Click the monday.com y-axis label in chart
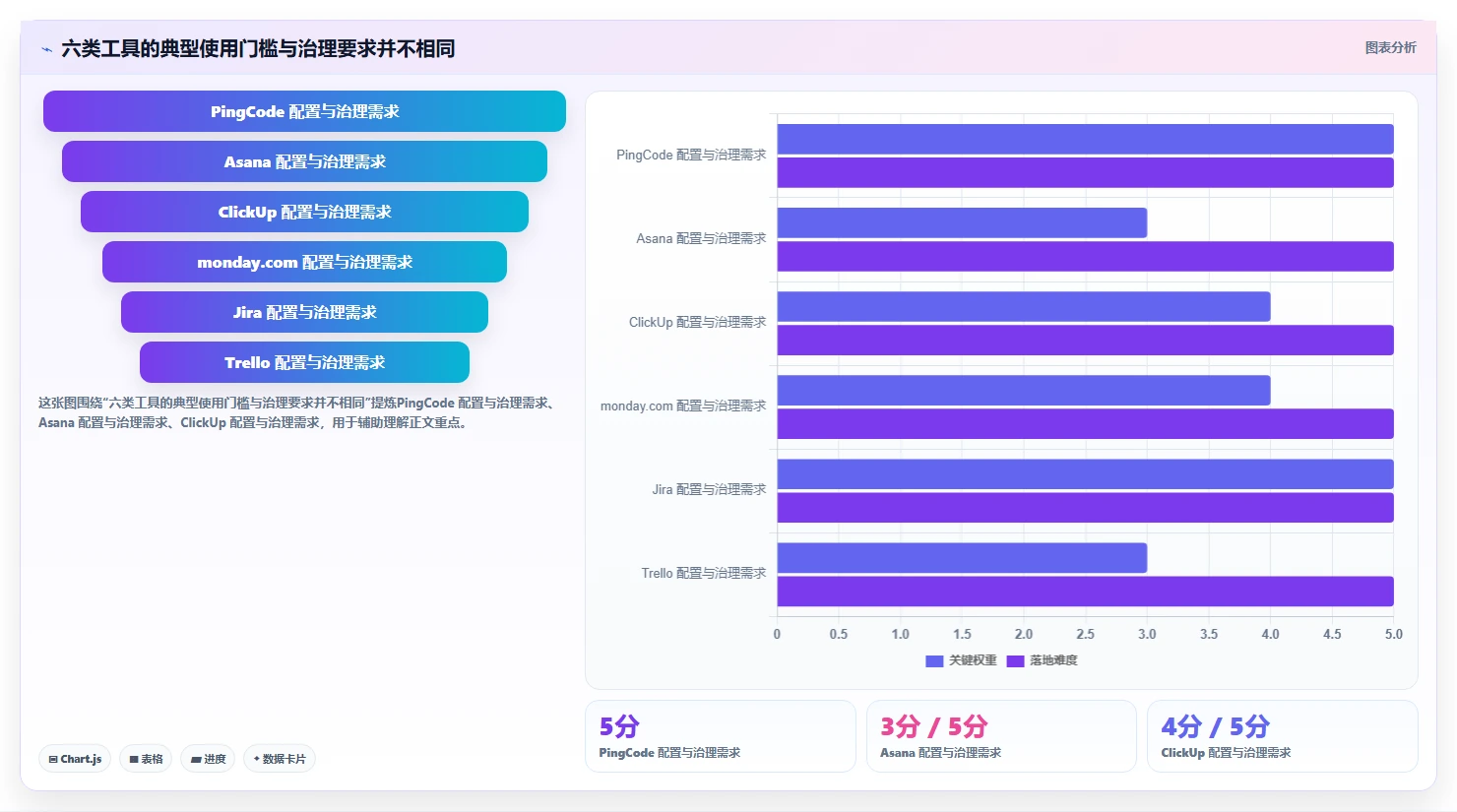The height and width of the screenshot is (812, 1457). [x=683, y=406]
